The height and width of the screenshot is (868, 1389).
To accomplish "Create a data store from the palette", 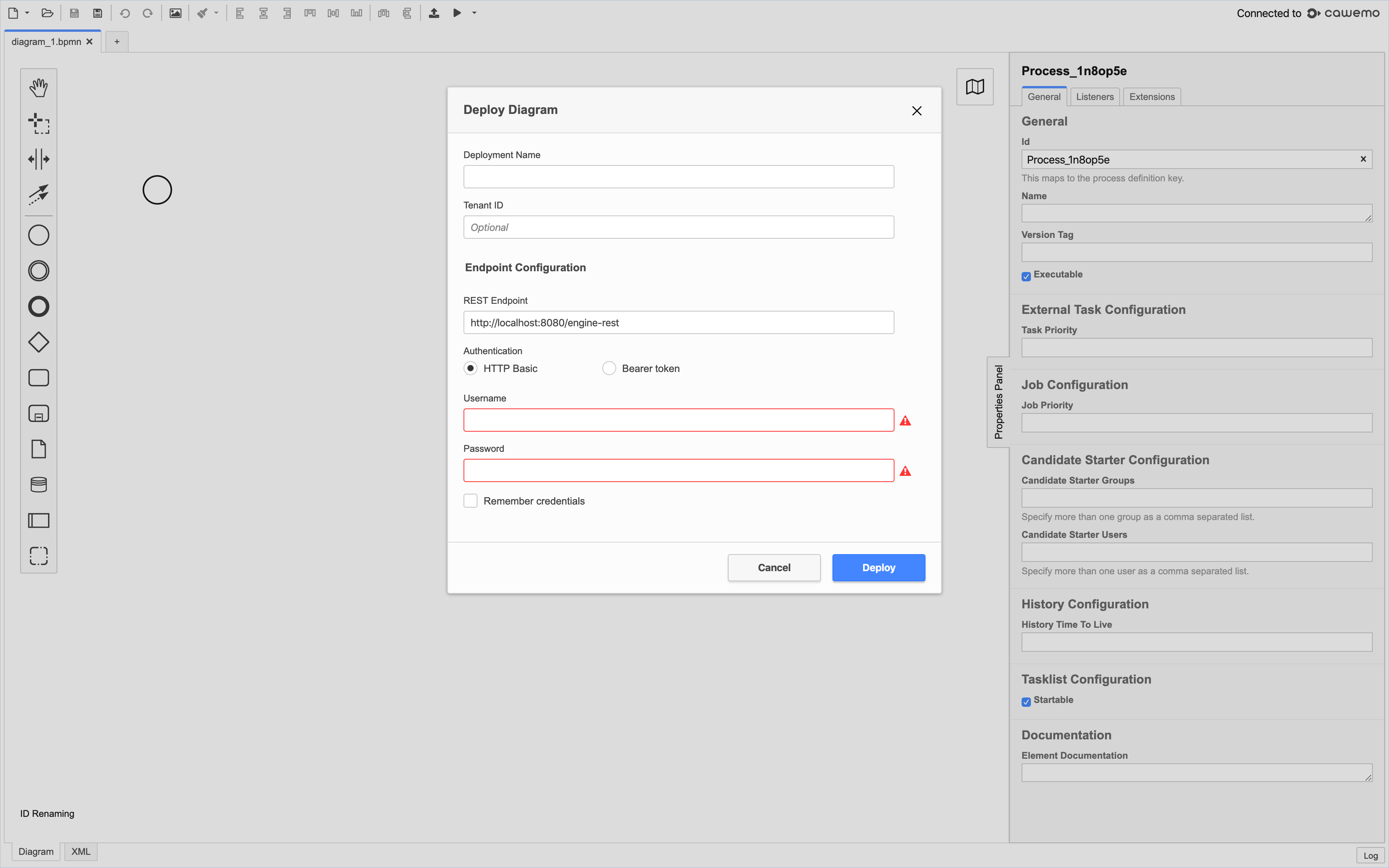I will (38, 484).
